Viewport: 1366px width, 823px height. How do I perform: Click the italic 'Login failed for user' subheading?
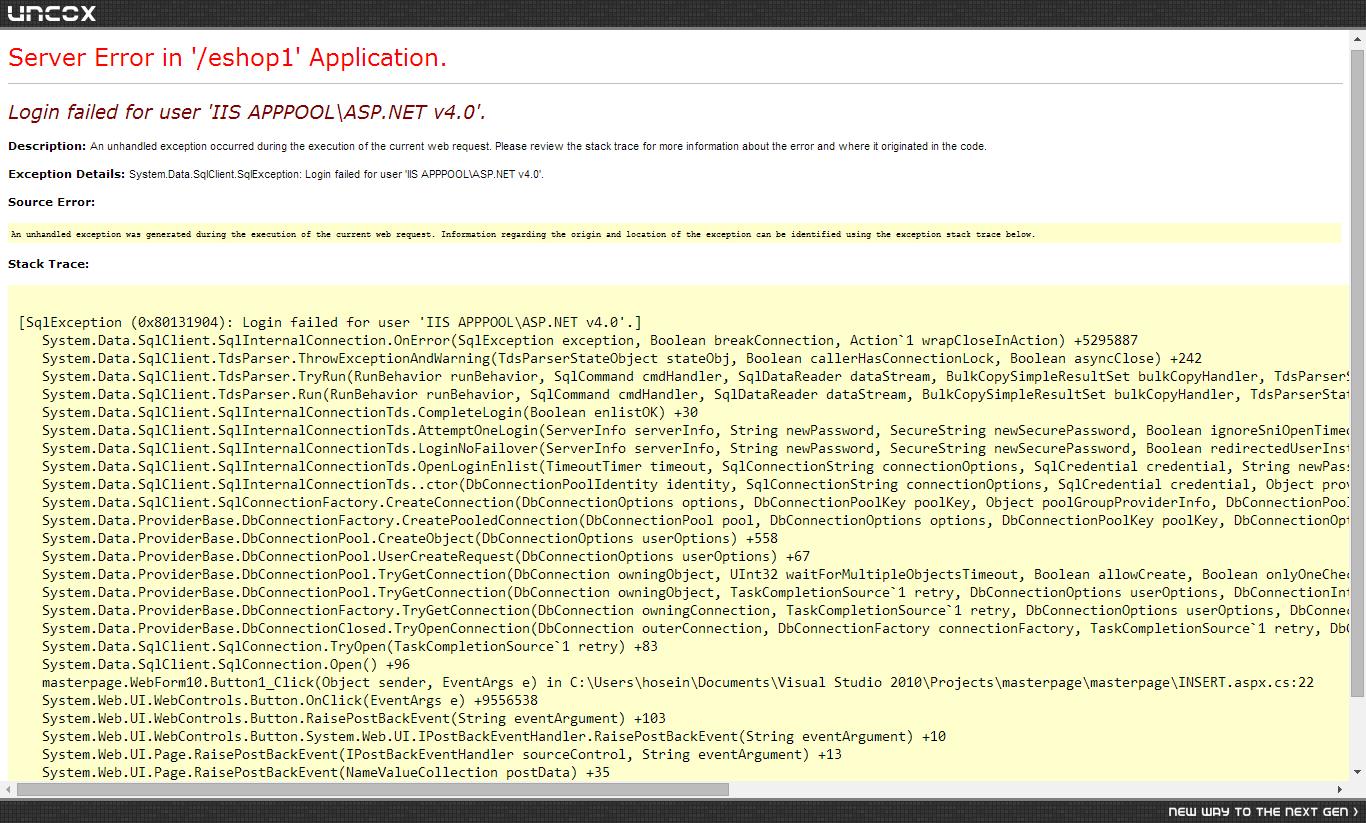pos(247,112)
